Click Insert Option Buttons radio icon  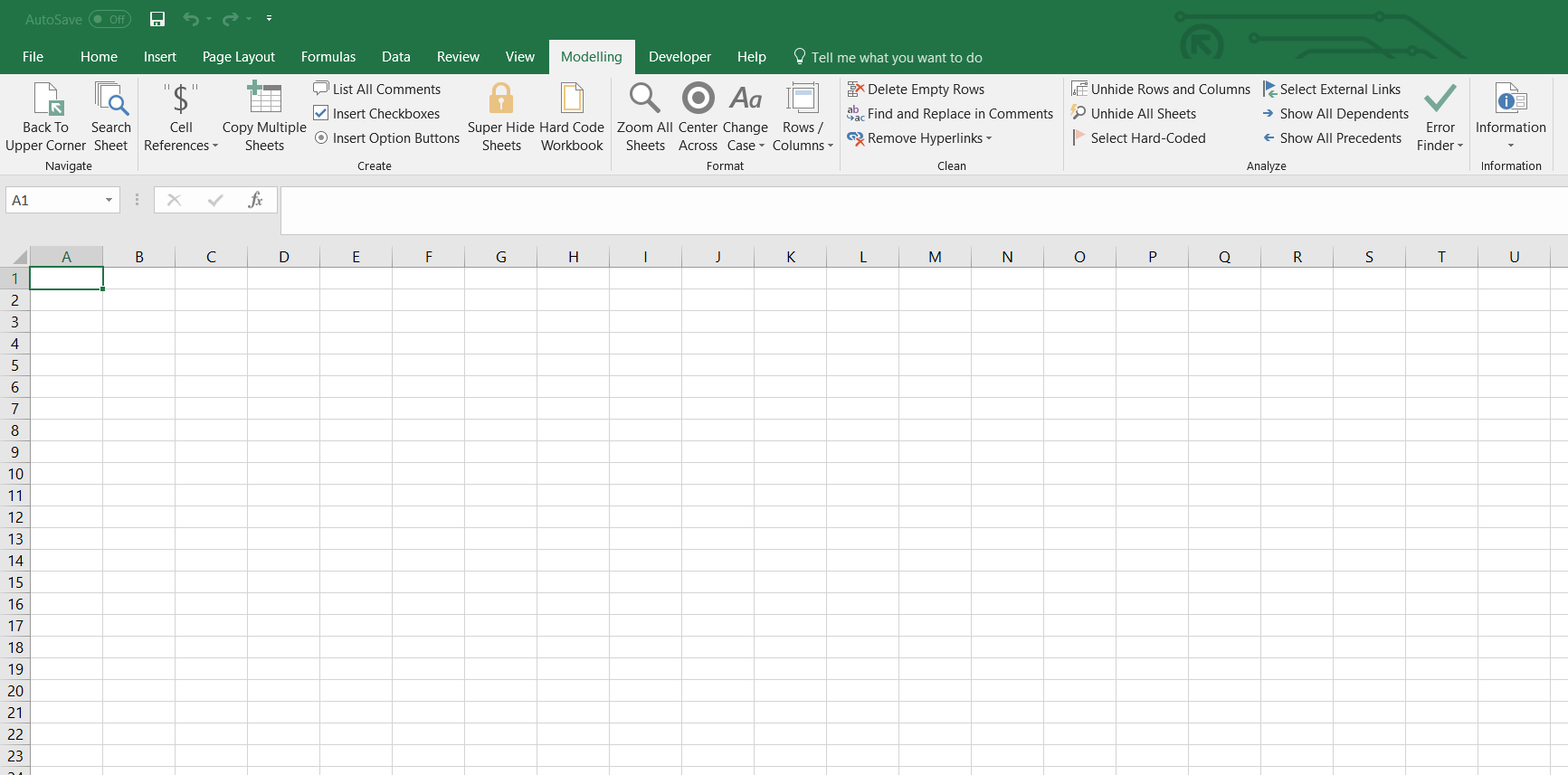click(321, 137)
